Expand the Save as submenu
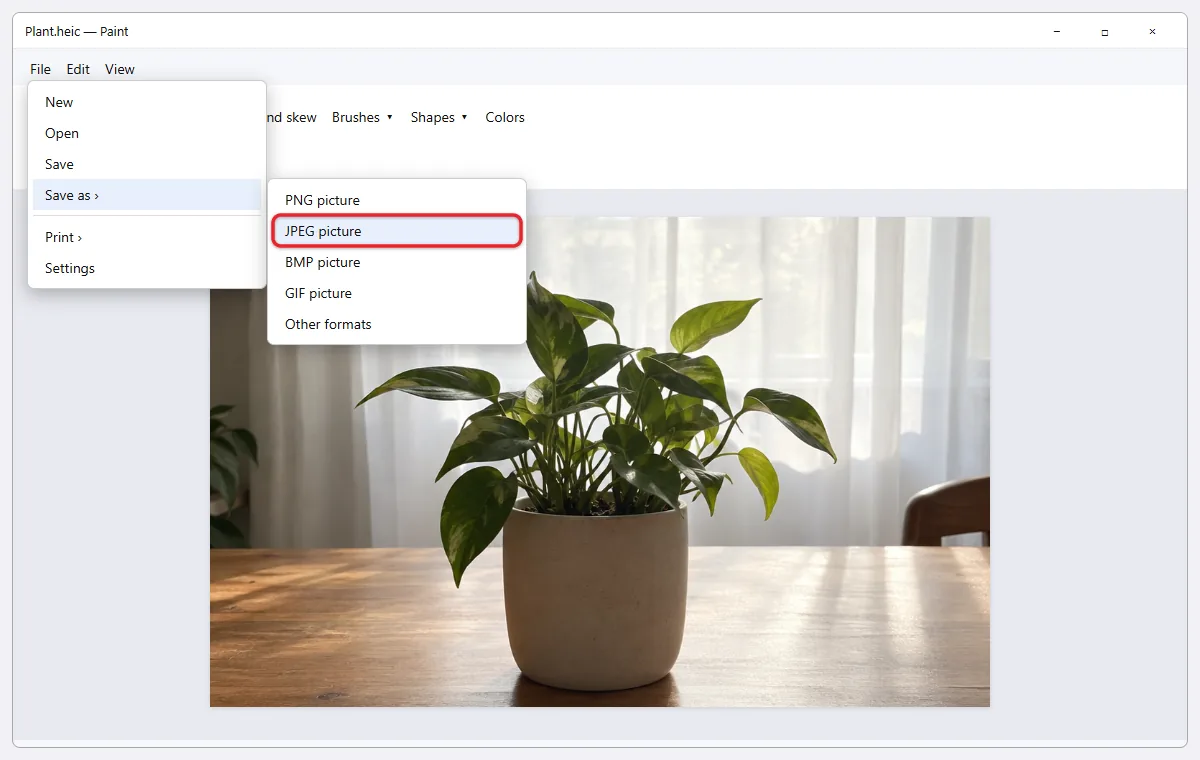 pos(147,195)
